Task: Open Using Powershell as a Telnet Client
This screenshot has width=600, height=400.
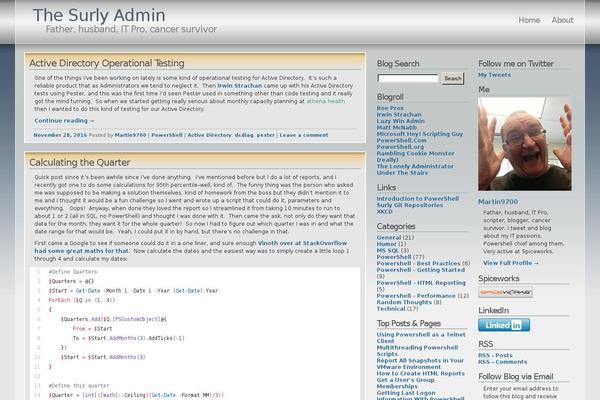Action: pos(421,338)
